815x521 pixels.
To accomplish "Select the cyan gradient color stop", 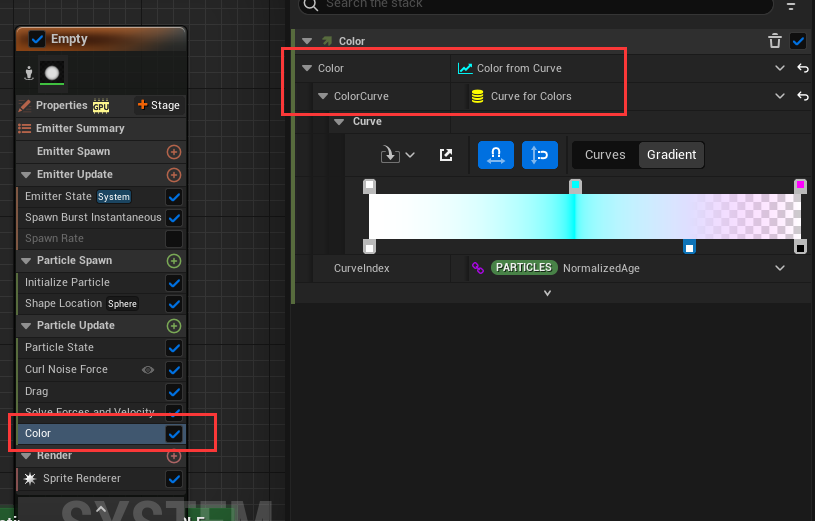I will tap(575, 186).
